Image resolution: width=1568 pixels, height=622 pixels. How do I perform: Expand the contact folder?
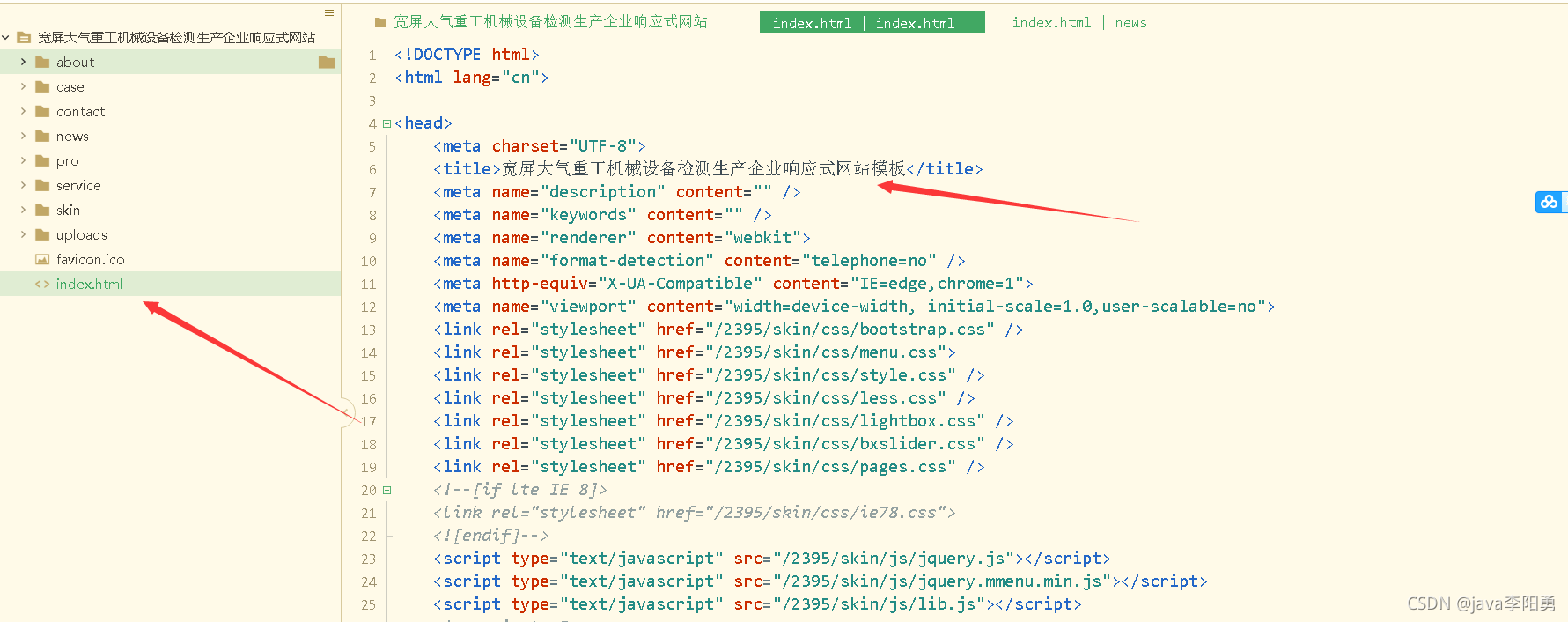point(23,112)
